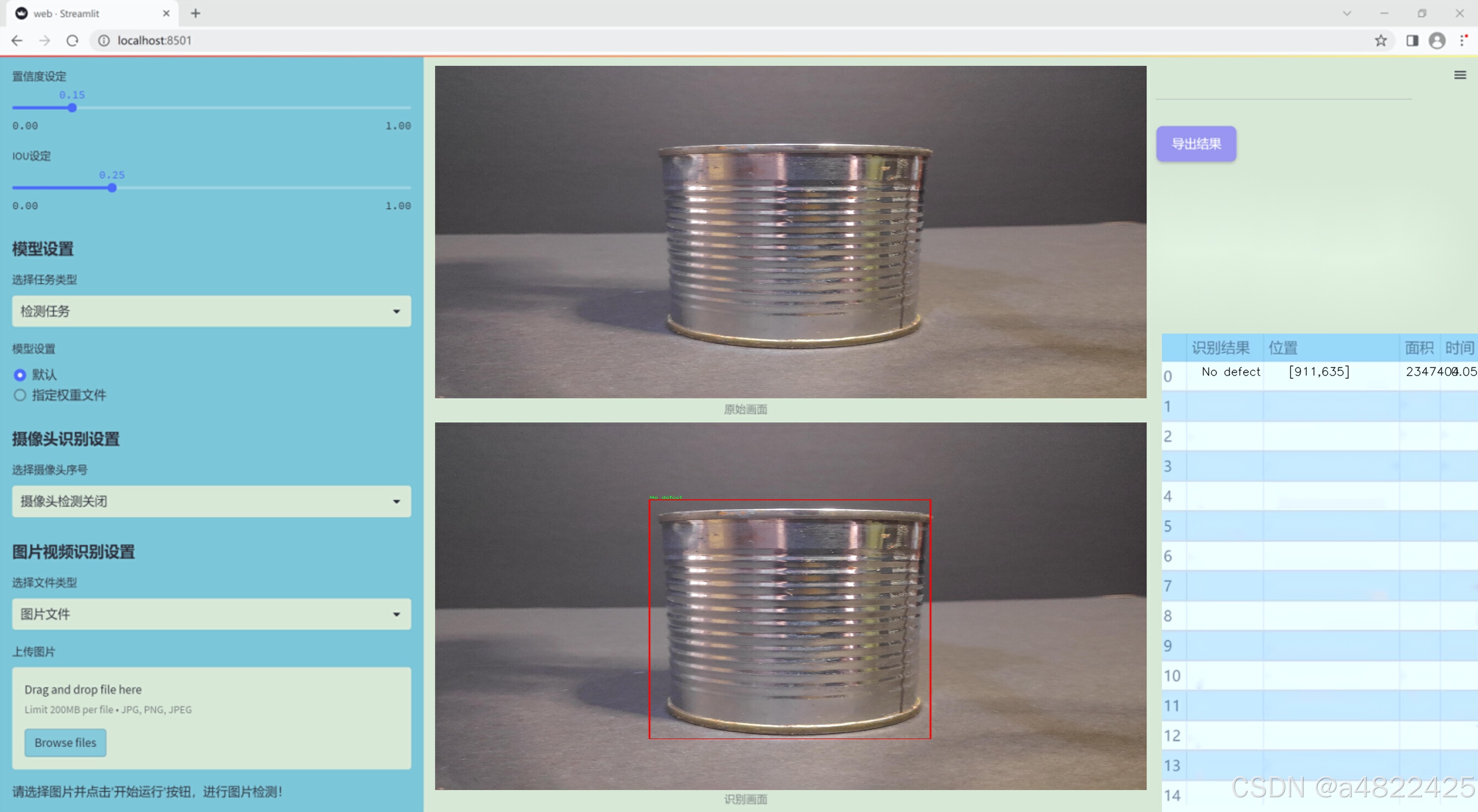Reload the page with refresh icon
The height and width of the screenshot is (812, 1478).
[x=72, y=41]
